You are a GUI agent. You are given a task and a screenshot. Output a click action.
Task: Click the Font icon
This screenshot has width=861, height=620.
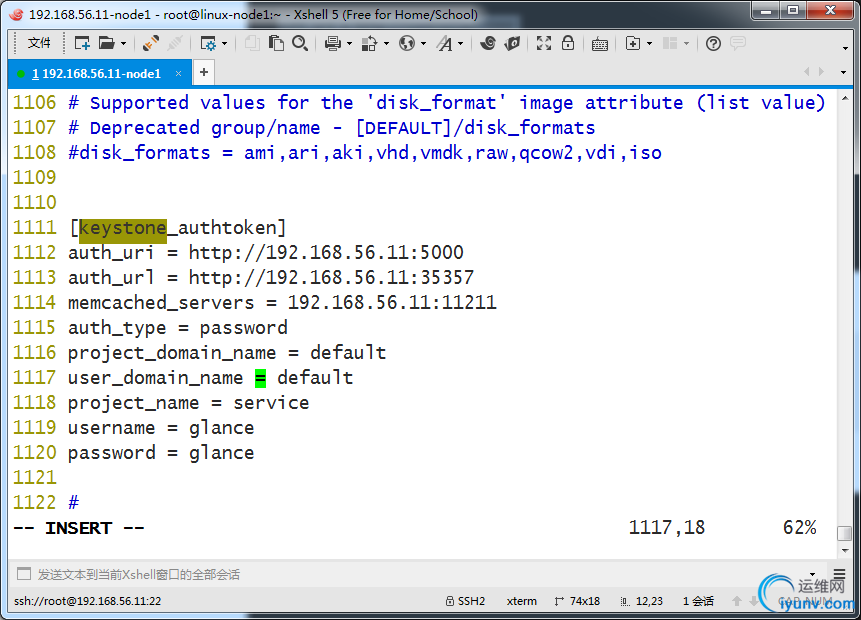coord(445,43)
